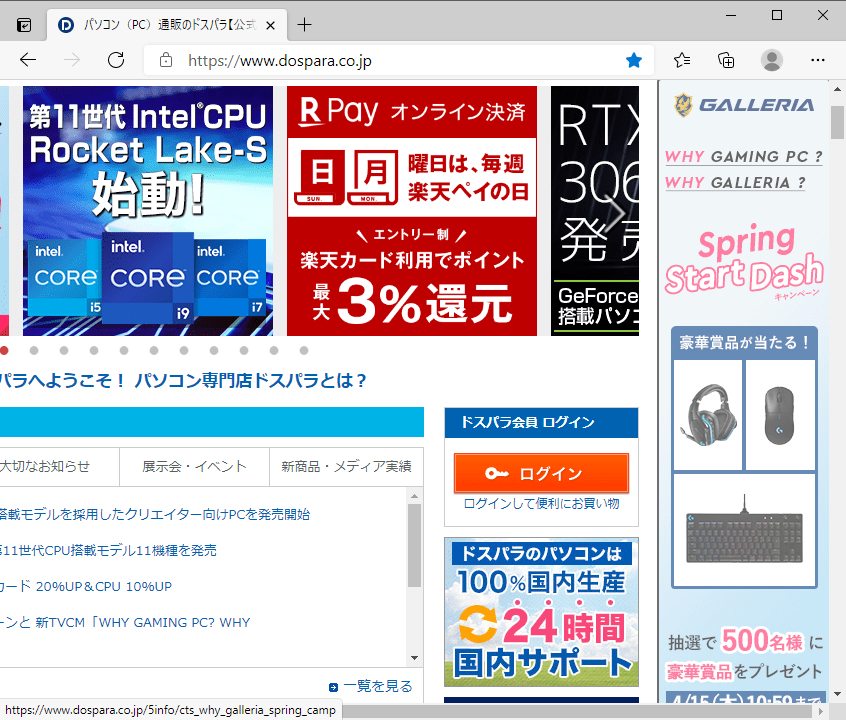846x720 pixels.
Task: Click horizontal scrollbar right arrow
Action: tap(821, 711)
